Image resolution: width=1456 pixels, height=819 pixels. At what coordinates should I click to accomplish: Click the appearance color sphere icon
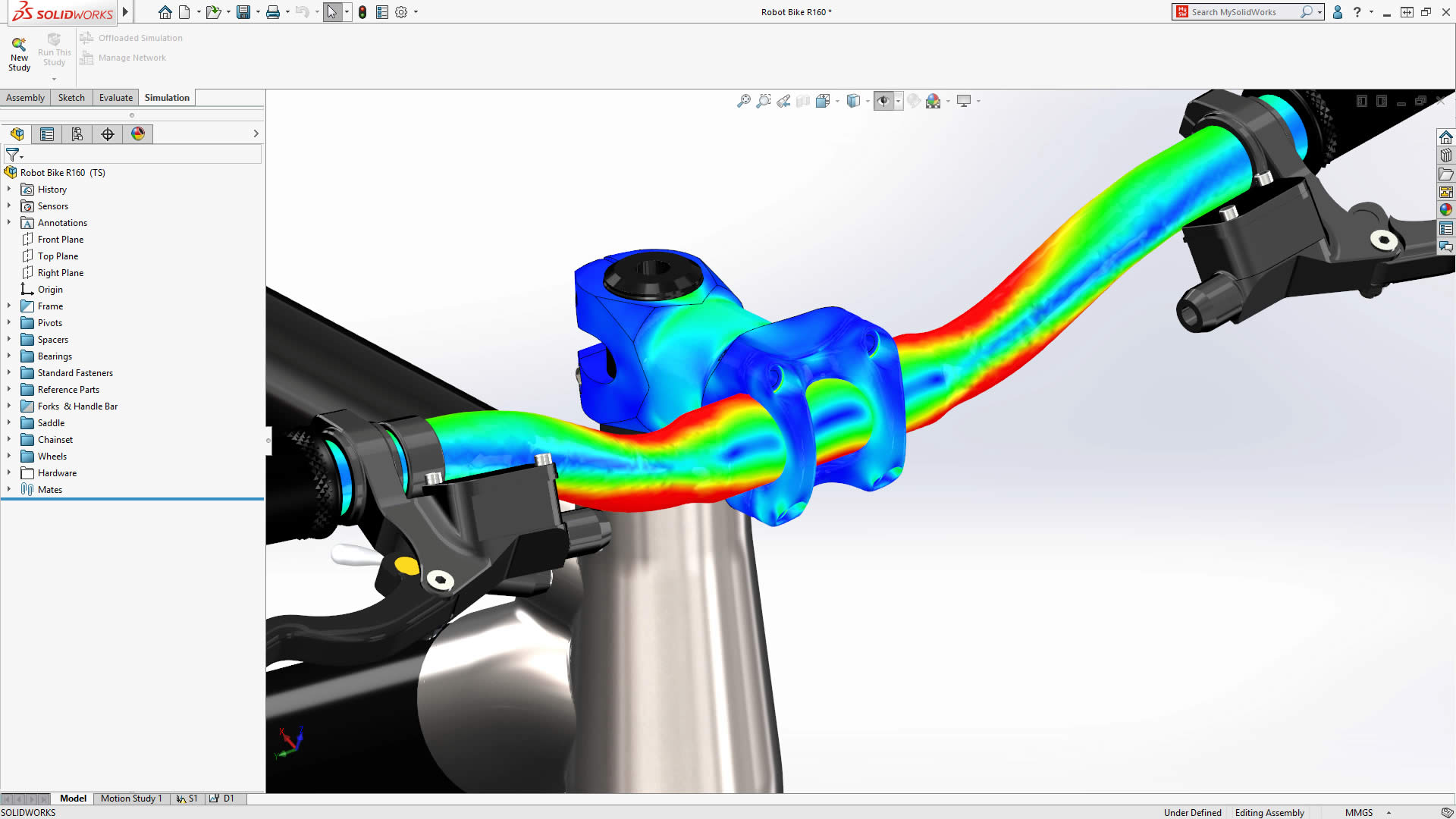(x=933, y=100)
